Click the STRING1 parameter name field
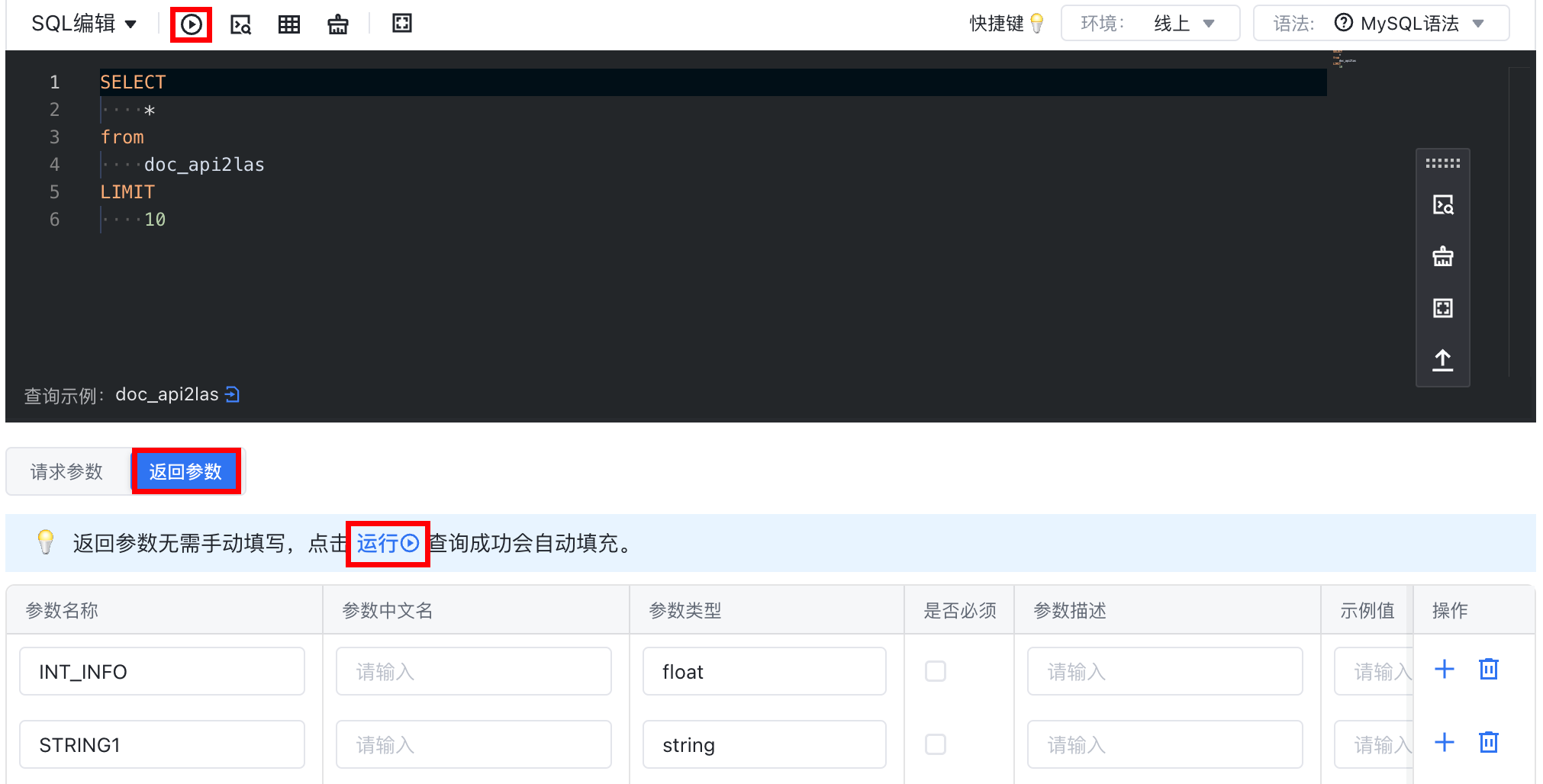Screen dimensions: 1543x784 [162, 744]
